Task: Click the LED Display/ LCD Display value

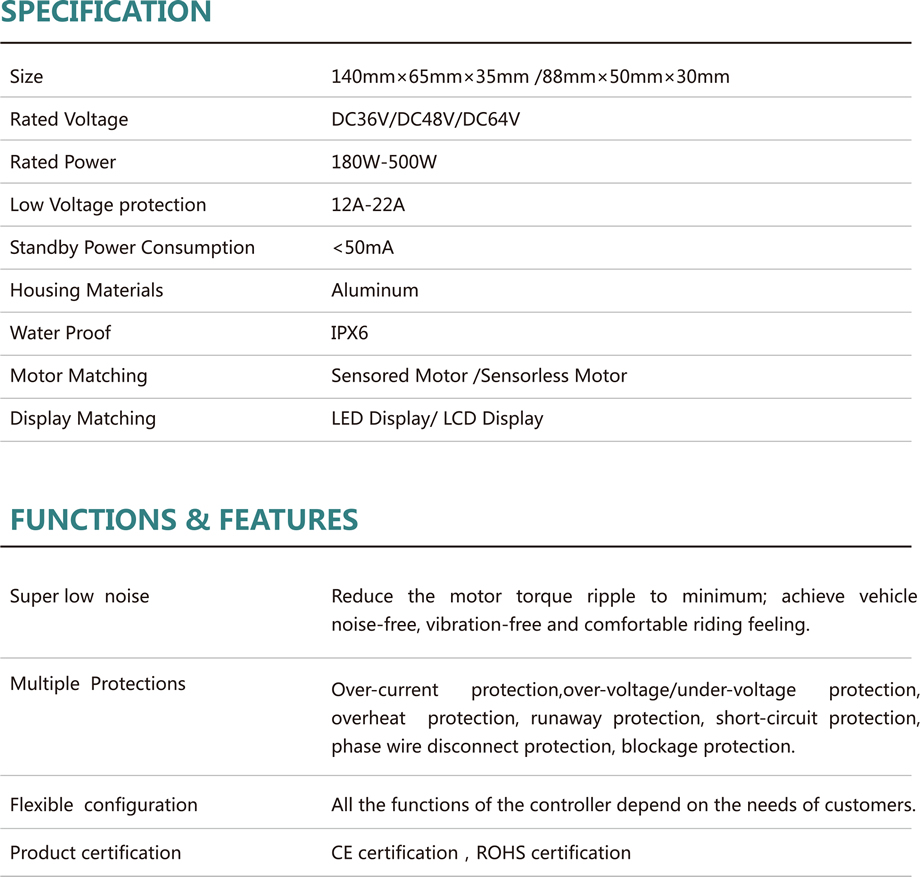Action: 437,419
